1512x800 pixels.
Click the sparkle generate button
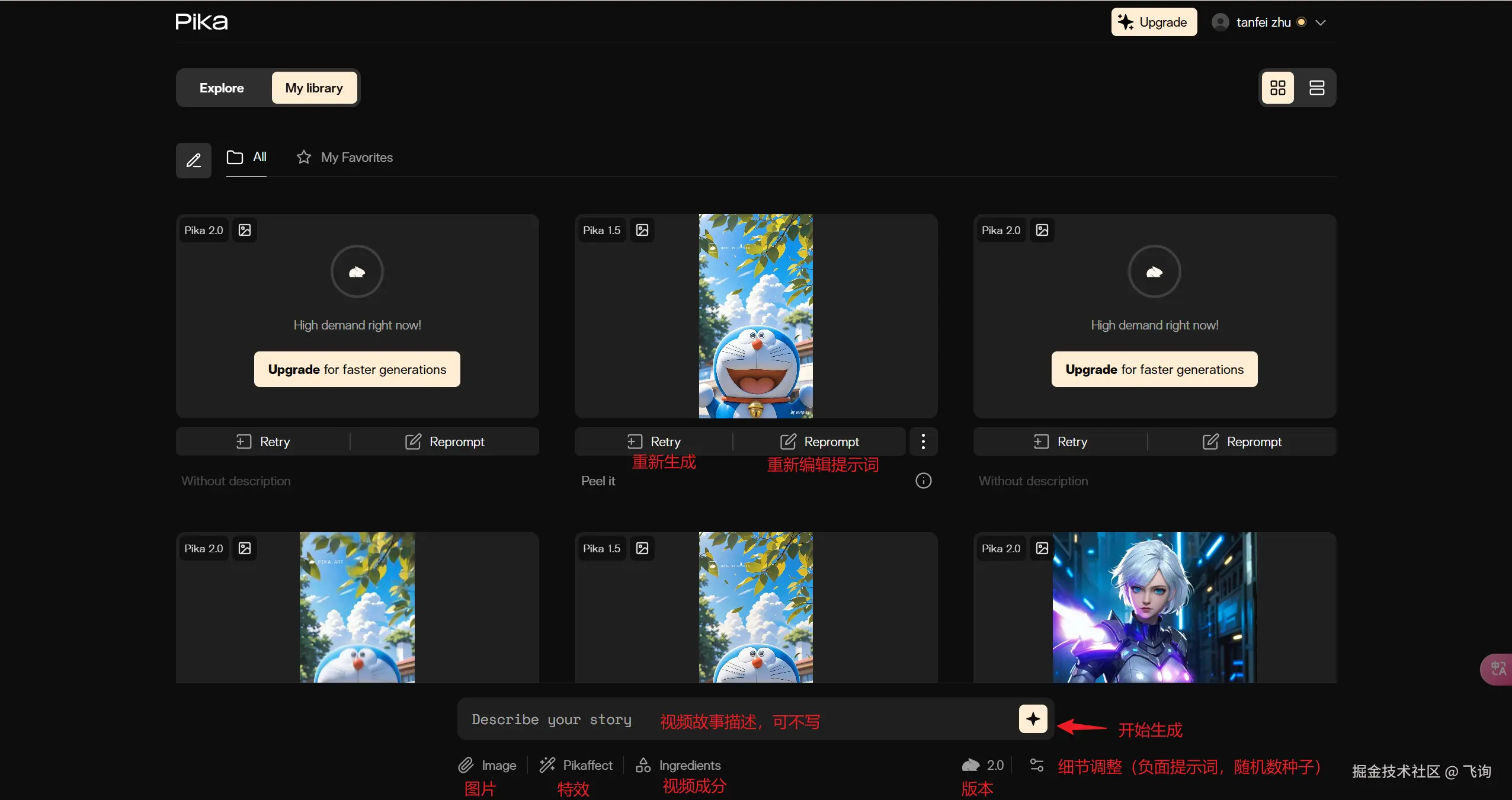[x=1033, y=719]
